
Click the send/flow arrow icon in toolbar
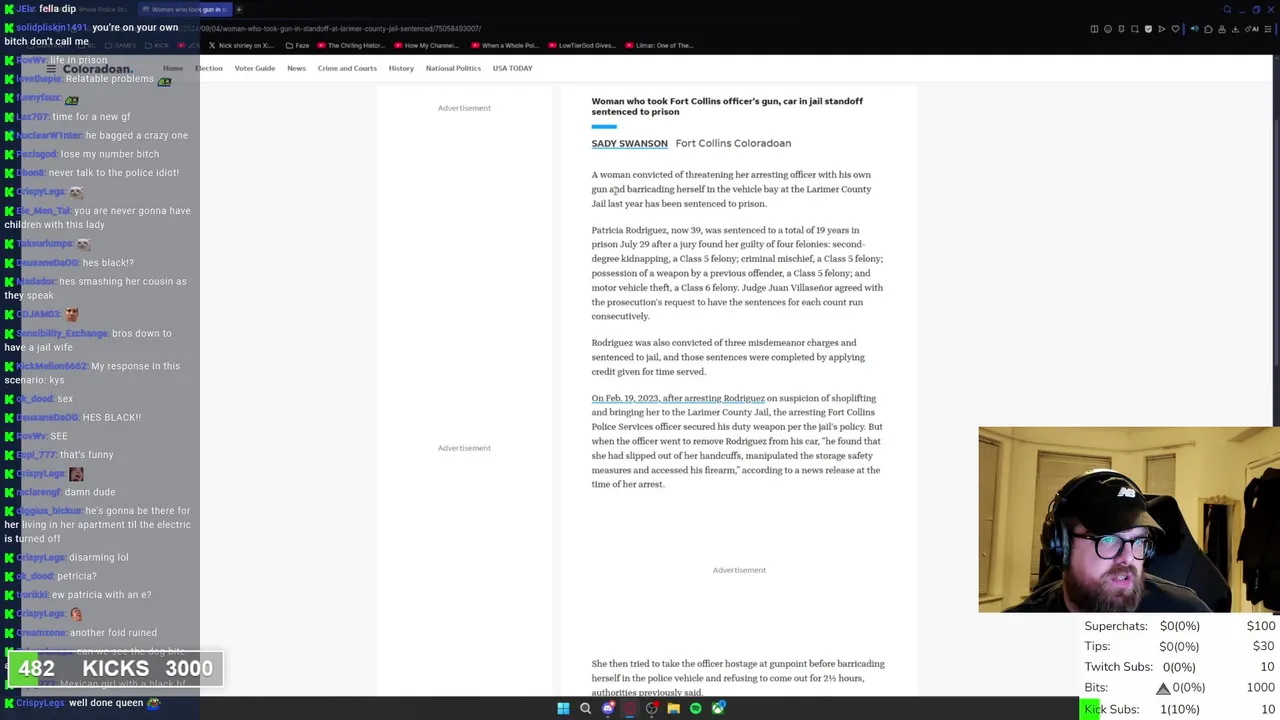coord(1162,29)
